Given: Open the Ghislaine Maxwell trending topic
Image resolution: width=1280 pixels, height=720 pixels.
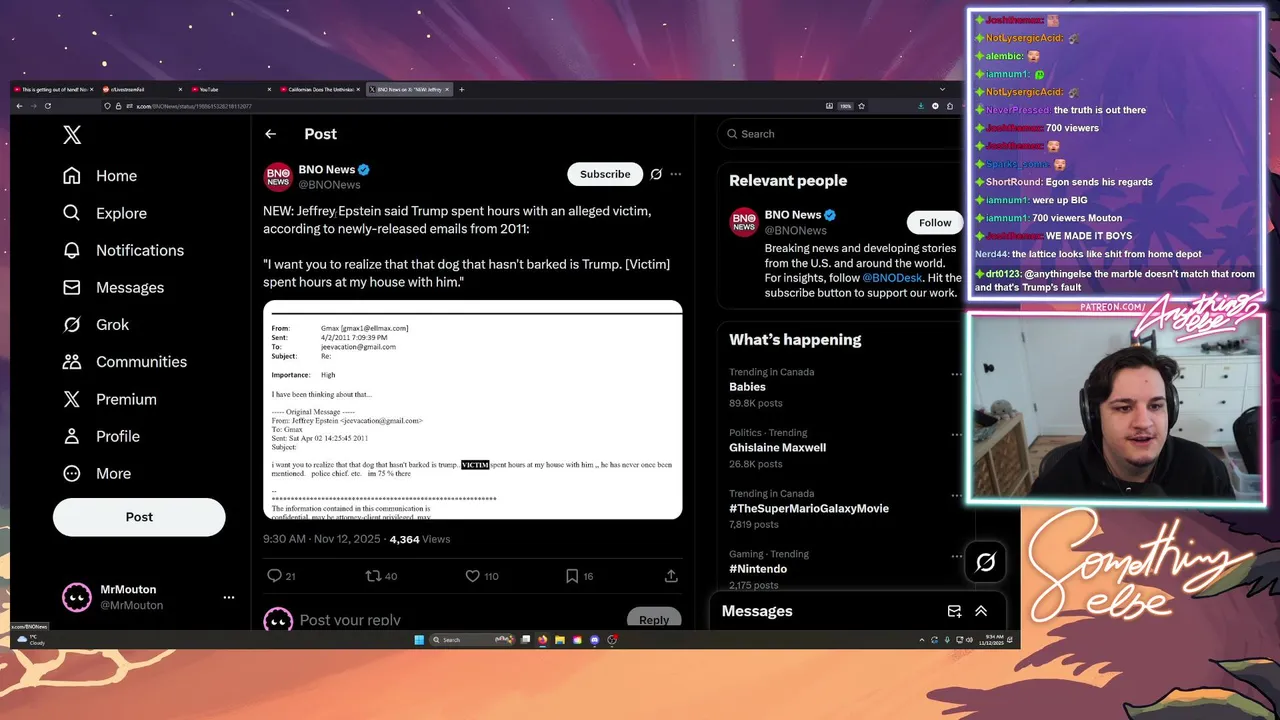Looking at the screenshot, I should pyautogui.click(x=777, y=448).
